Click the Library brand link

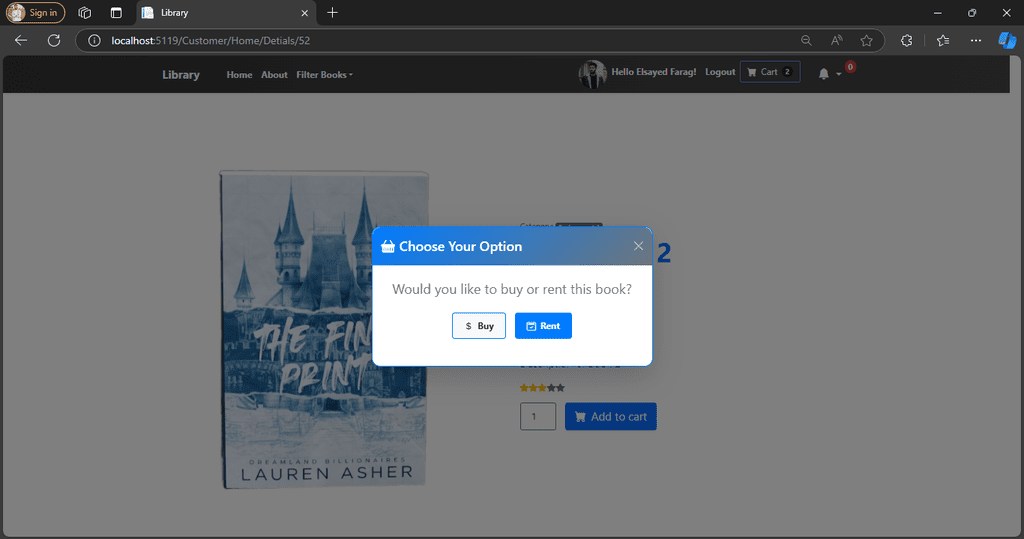(181, 74)
